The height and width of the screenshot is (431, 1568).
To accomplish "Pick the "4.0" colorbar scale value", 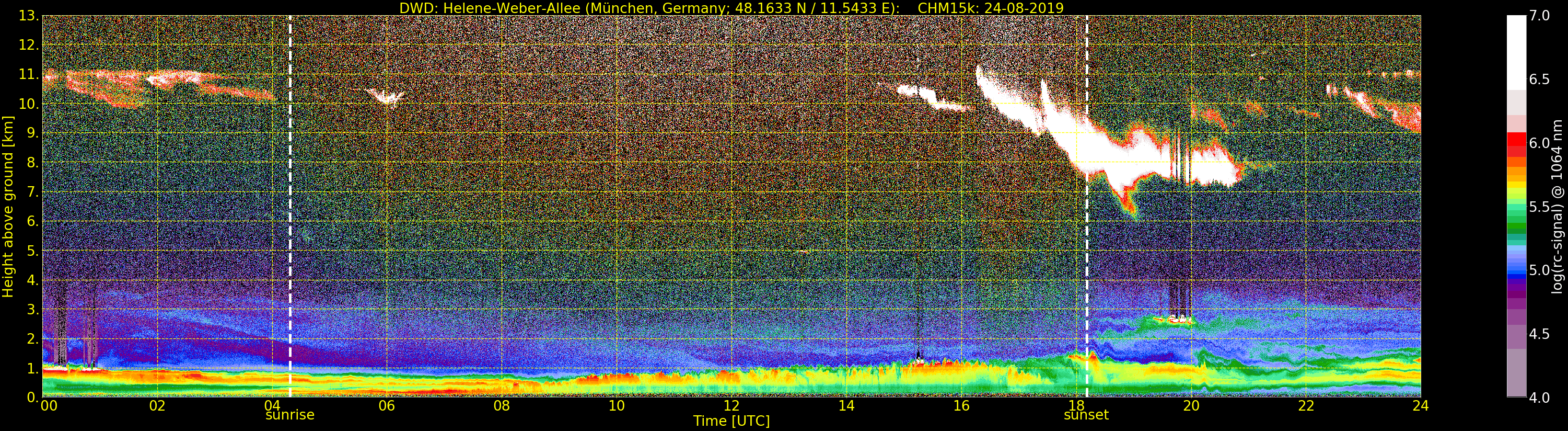I will coord(1539,398).
